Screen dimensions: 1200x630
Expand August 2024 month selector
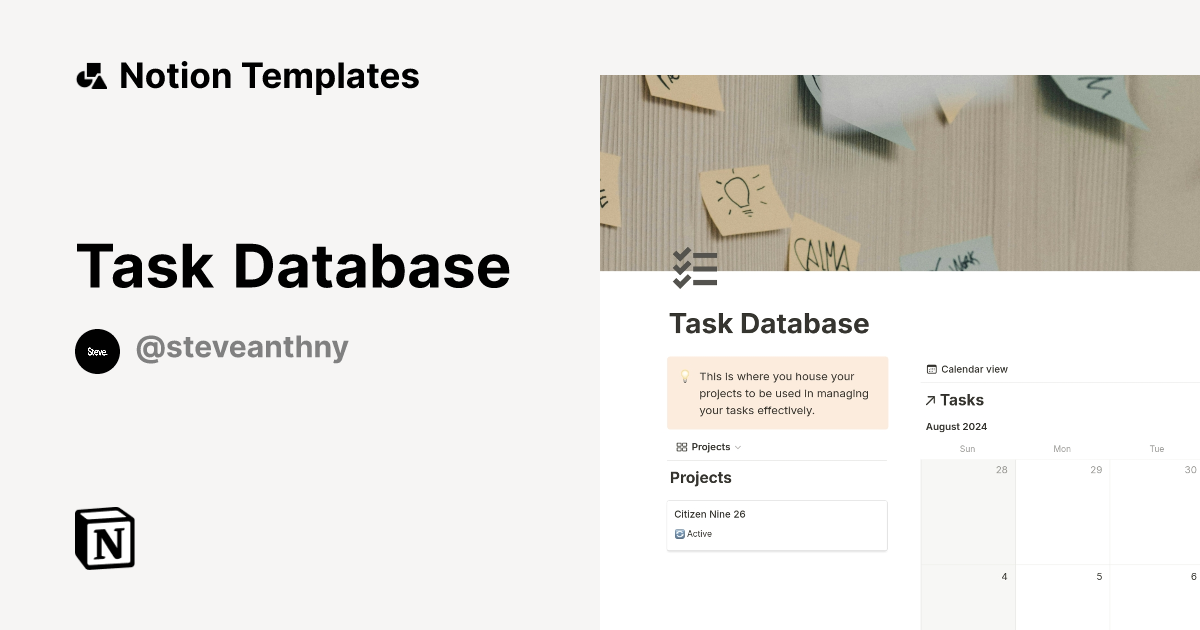pyautogui.click(x=956, y=426)
